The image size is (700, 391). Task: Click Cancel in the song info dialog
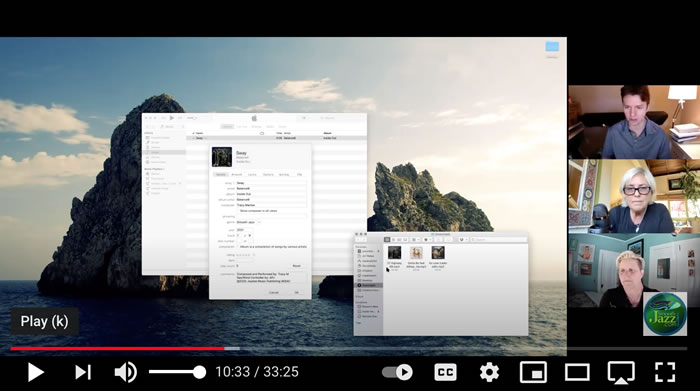274,292
